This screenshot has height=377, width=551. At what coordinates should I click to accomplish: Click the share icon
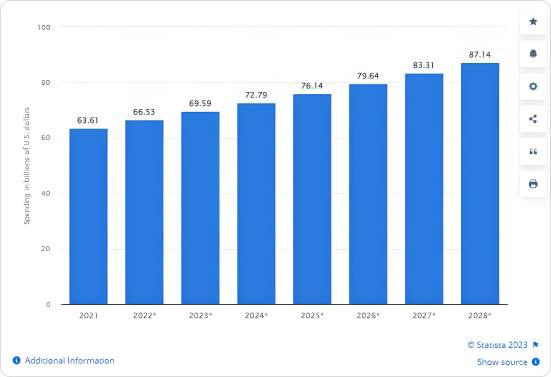tap(533, 119)
